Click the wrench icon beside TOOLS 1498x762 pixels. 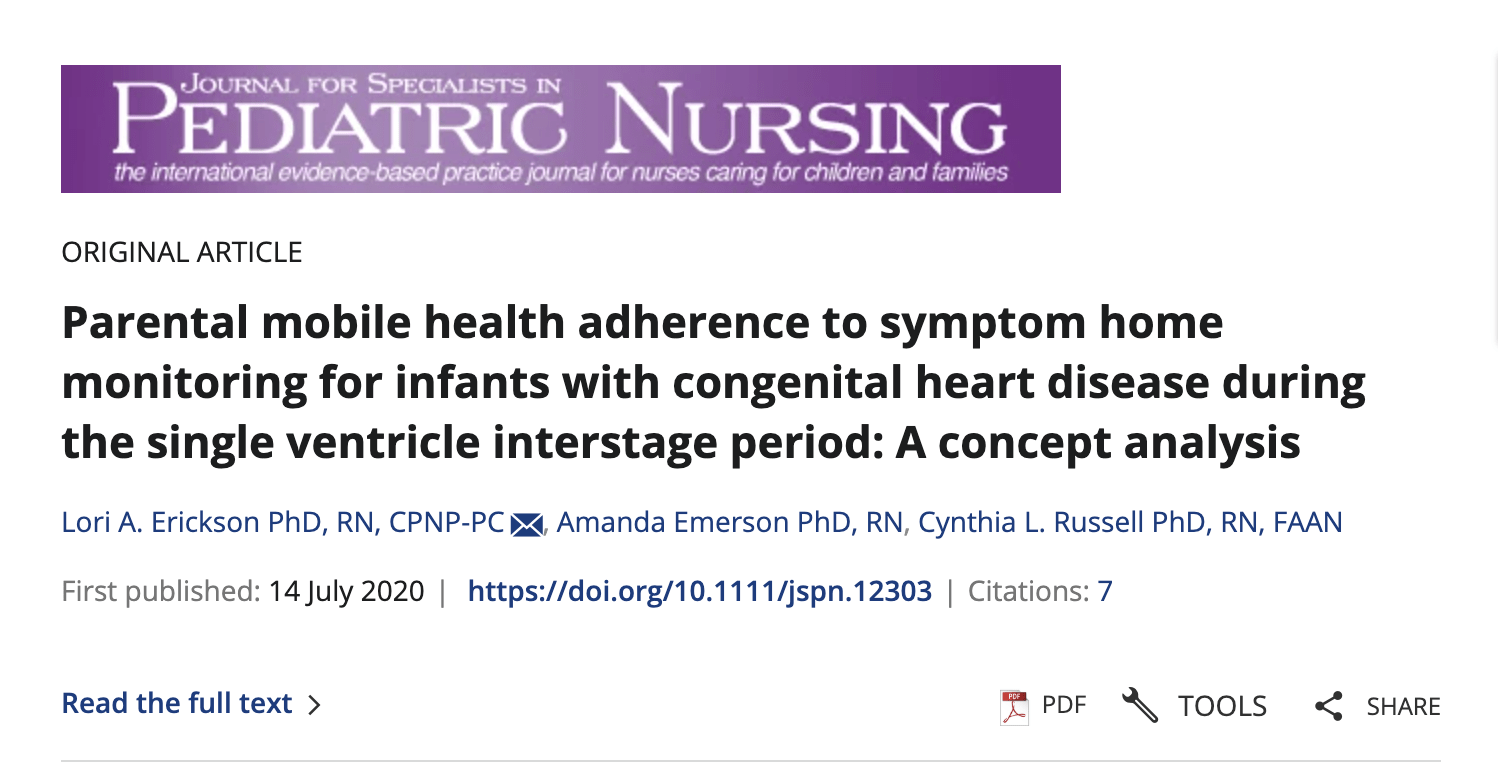[x=1140, y=705]
